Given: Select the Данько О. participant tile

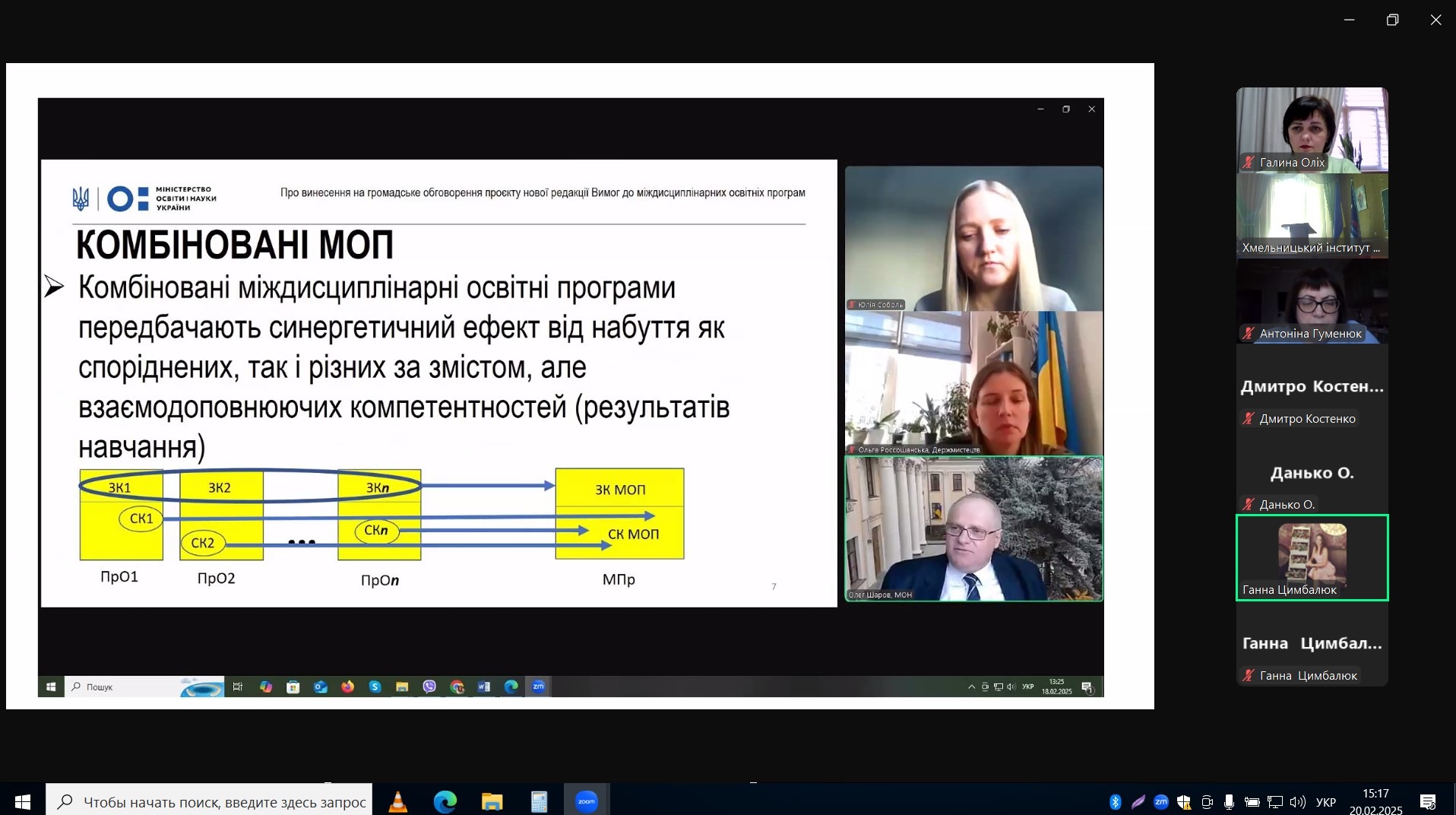Looking at the screenshot, I should [1312, 473].
